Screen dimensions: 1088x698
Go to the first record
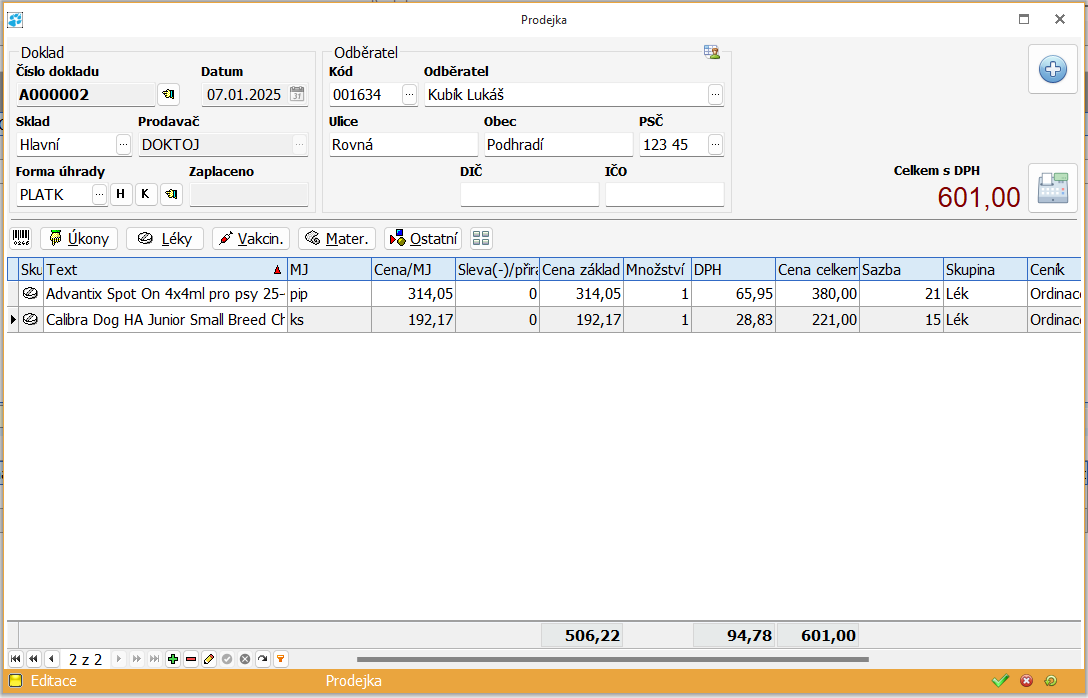(16, 659)
